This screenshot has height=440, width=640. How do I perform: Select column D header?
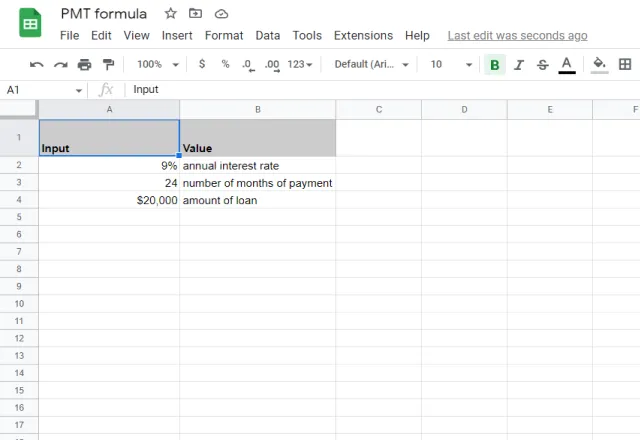tap(464, 109)
